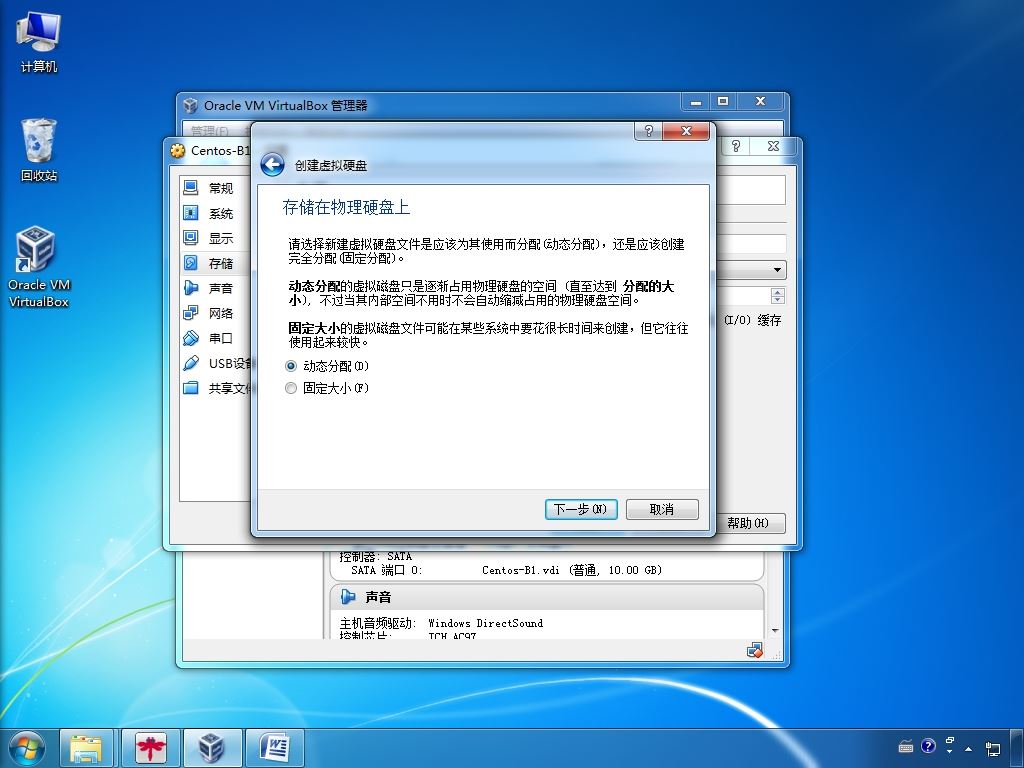This screenshot has height=768, width=1024.
Task: Click the Centos-B1 settings gear title icon
Action: (178, 151)
